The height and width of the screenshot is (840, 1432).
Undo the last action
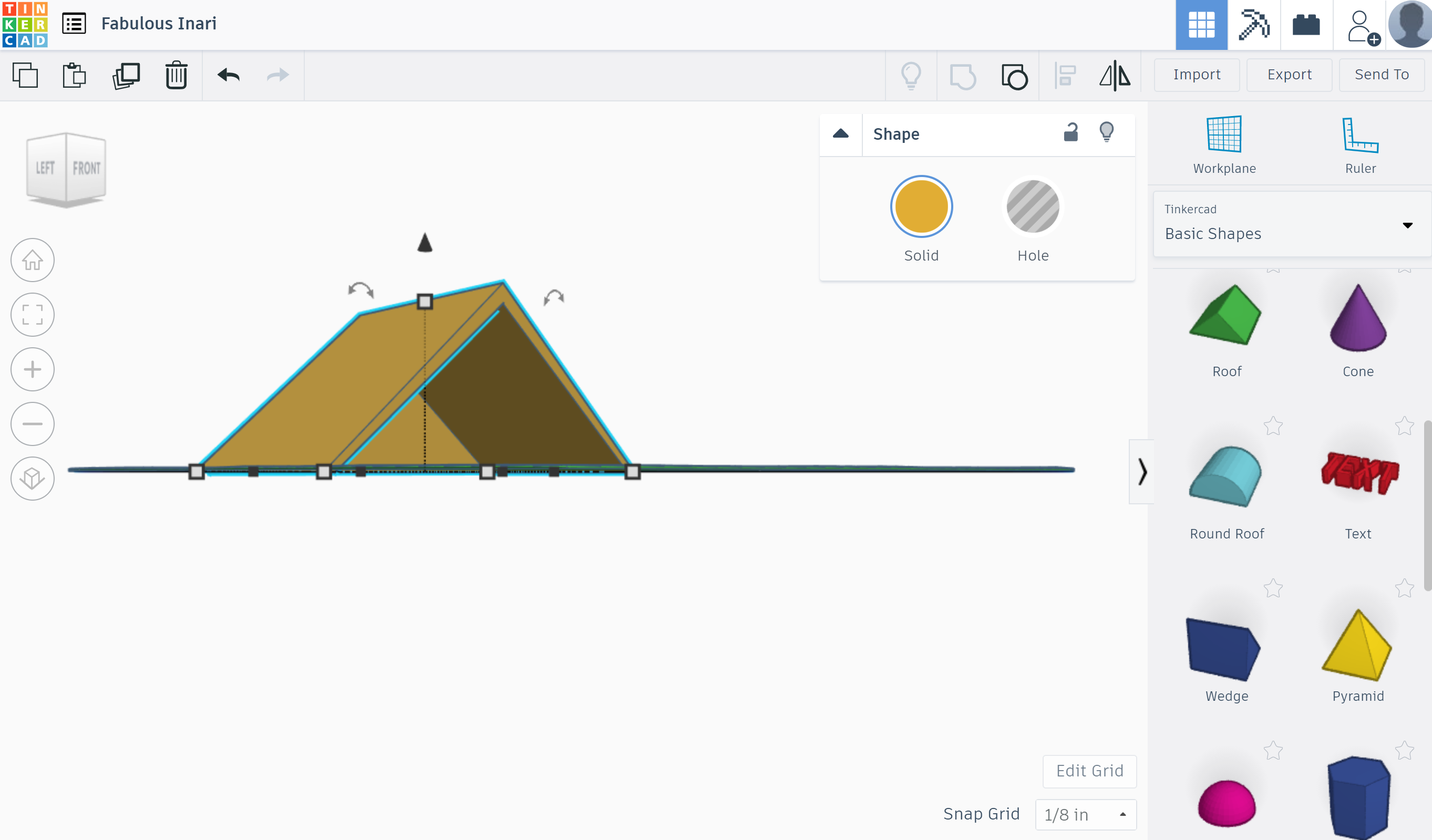pyautogui.click(x=229, y=75)
